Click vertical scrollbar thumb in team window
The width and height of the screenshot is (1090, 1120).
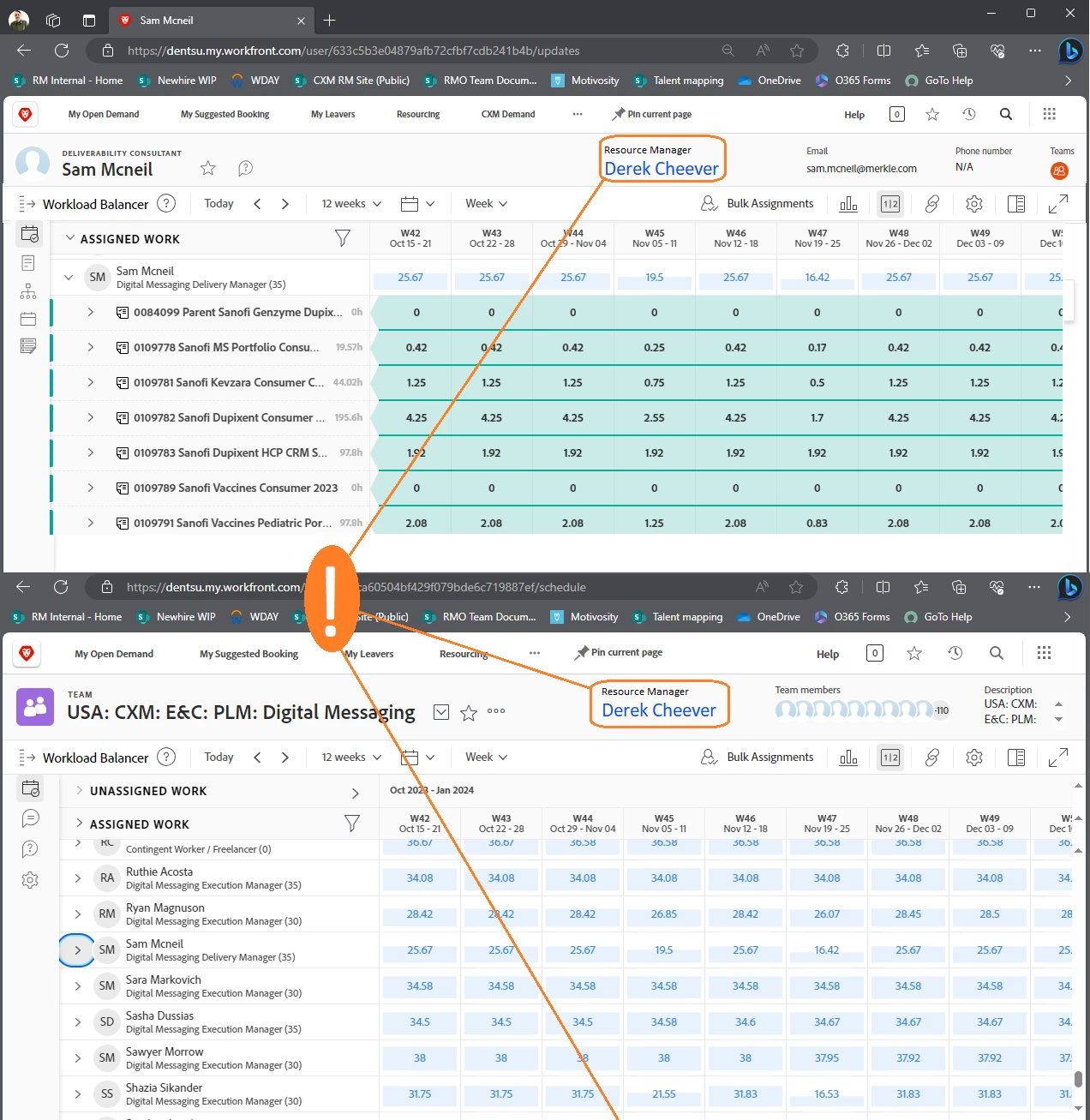coord(1078,1080)
